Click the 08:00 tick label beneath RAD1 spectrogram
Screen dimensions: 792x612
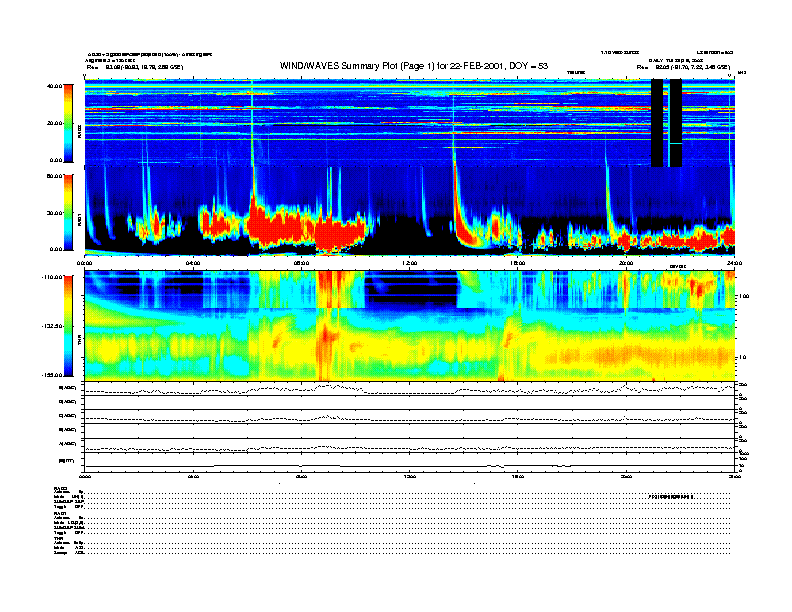click(x=301, y=263)
